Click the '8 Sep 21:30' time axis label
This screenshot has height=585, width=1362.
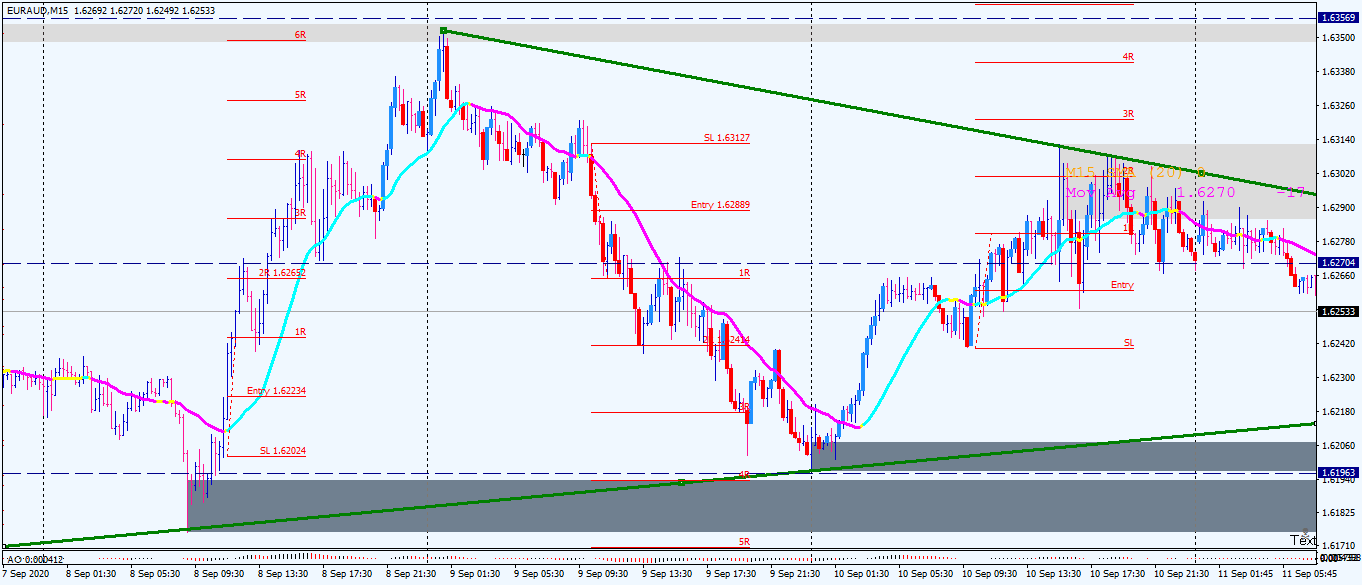point(413,575)
